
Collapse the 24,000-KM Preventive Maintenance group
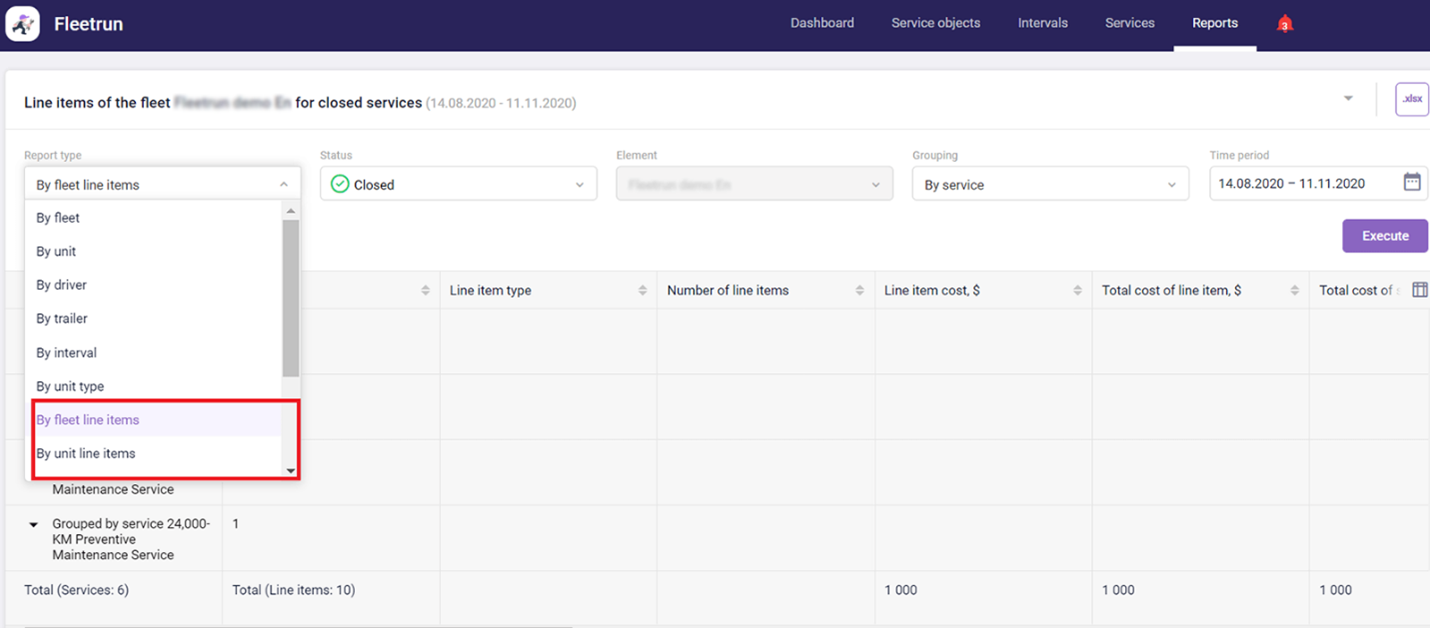click(33, 524)
